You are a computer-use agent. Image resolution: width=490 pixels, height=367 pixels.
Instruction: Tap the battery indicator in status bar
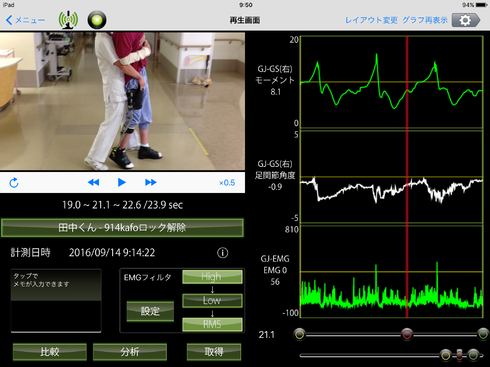tap(482, 5)
